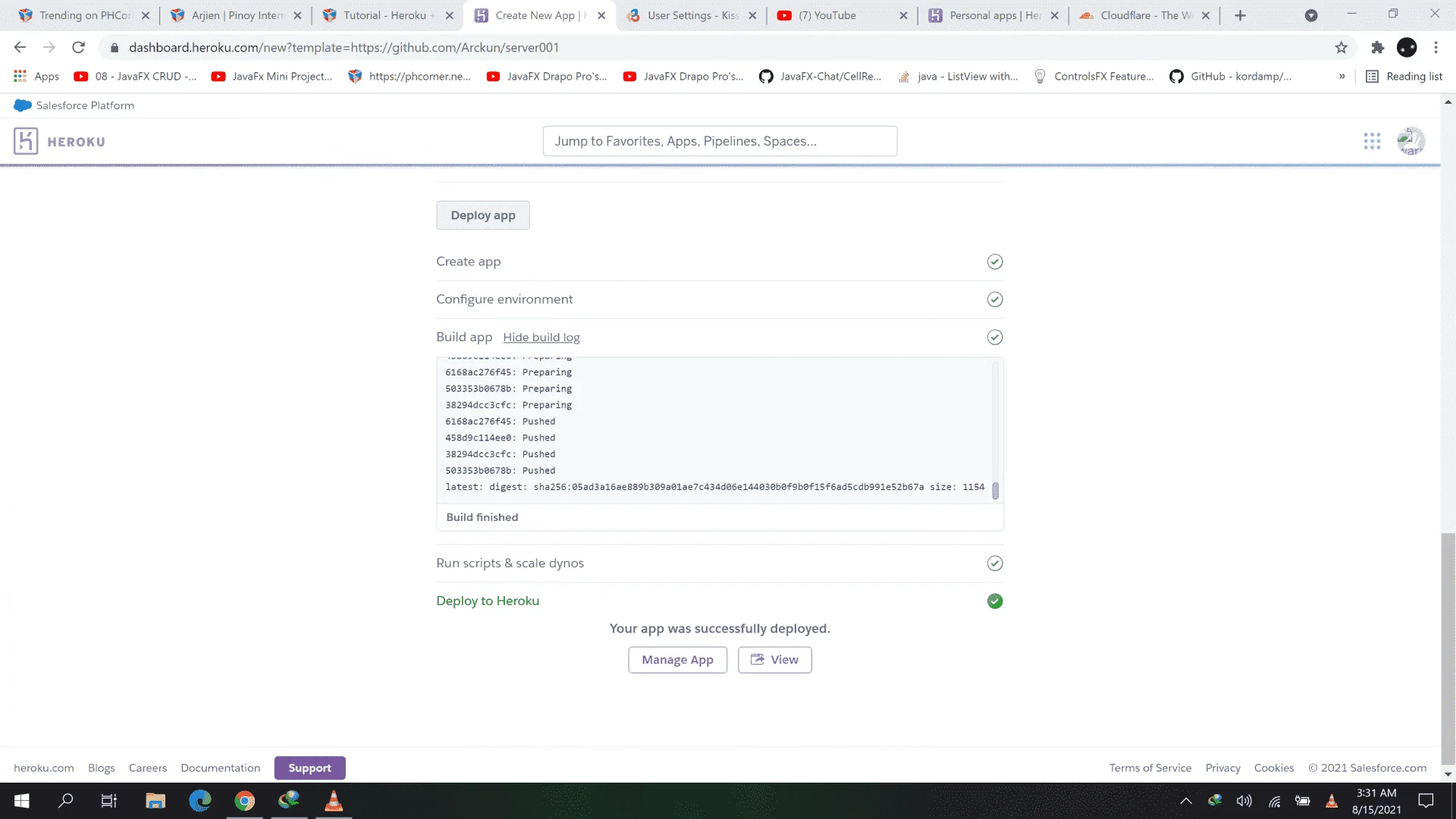Click the Create app checkmark icon
Viewport: 1456px width, 819px height.
pyautogui.click(x=995, y=262)
